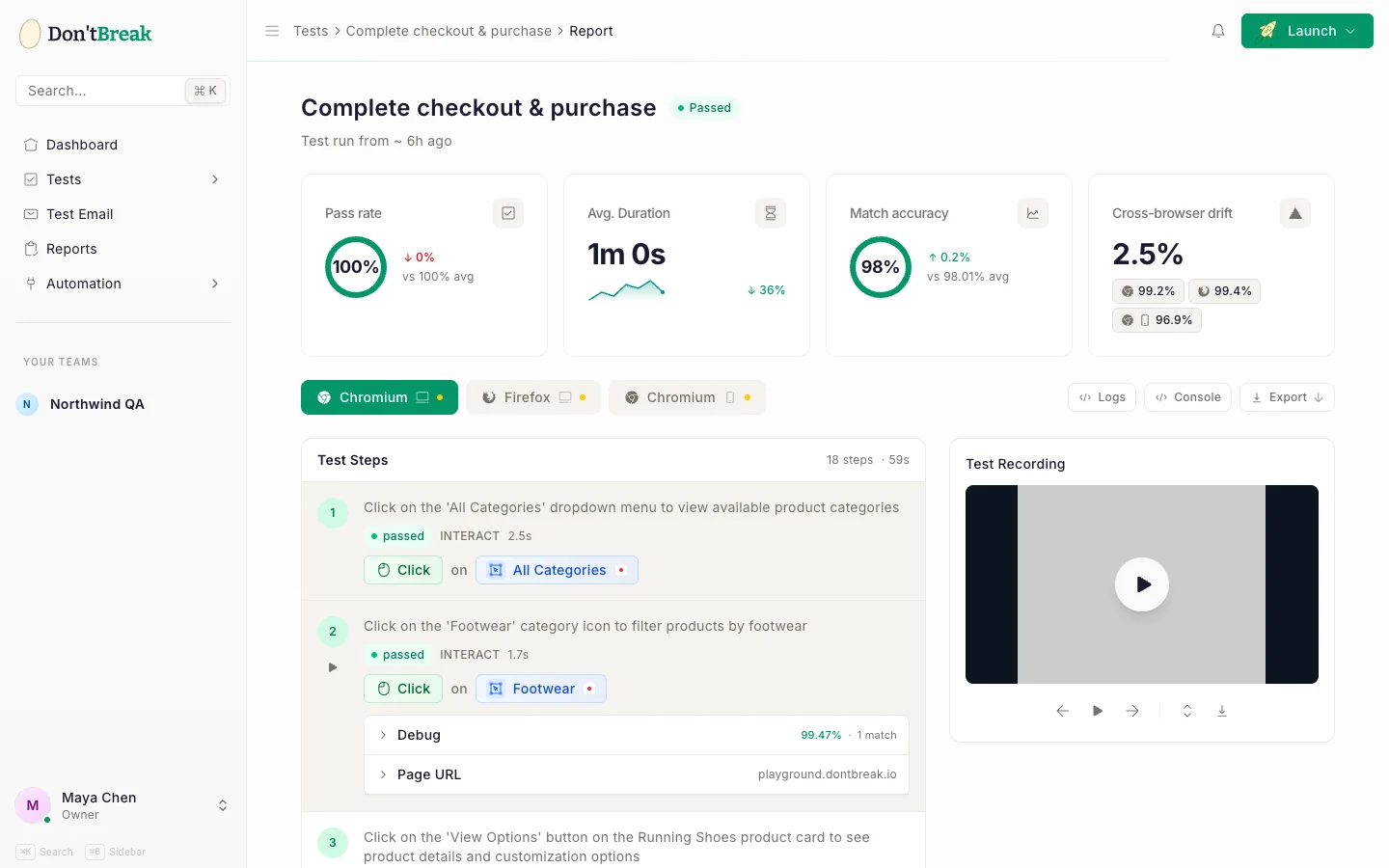Click the '18 steps' label
This screenshot has width=1389, height=868.
pos(850,460)
